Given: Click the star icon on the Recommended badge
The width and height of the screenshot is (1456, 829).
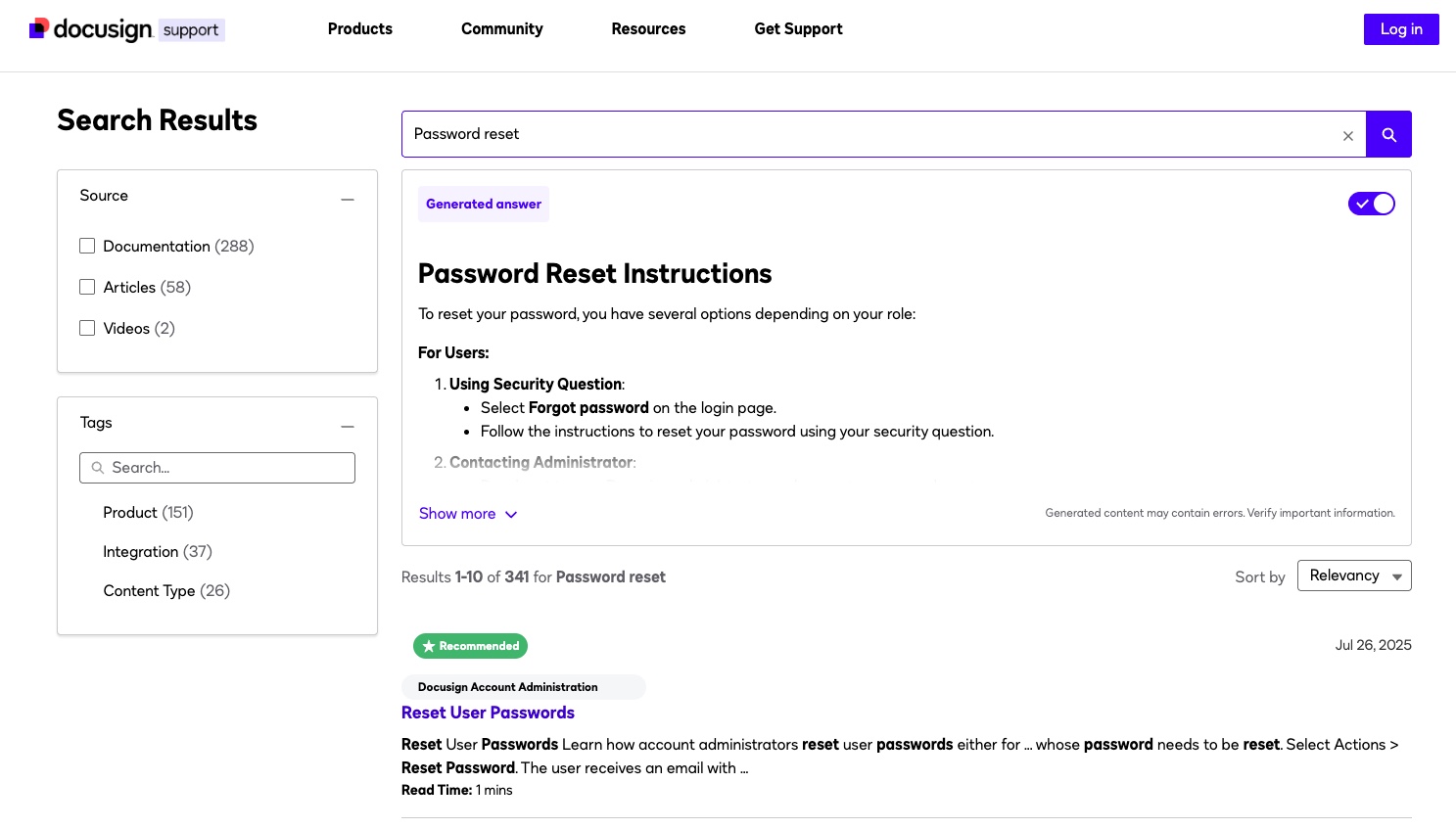Looking at the screenshot, I should pyautogui.click(x=429, y=646).
